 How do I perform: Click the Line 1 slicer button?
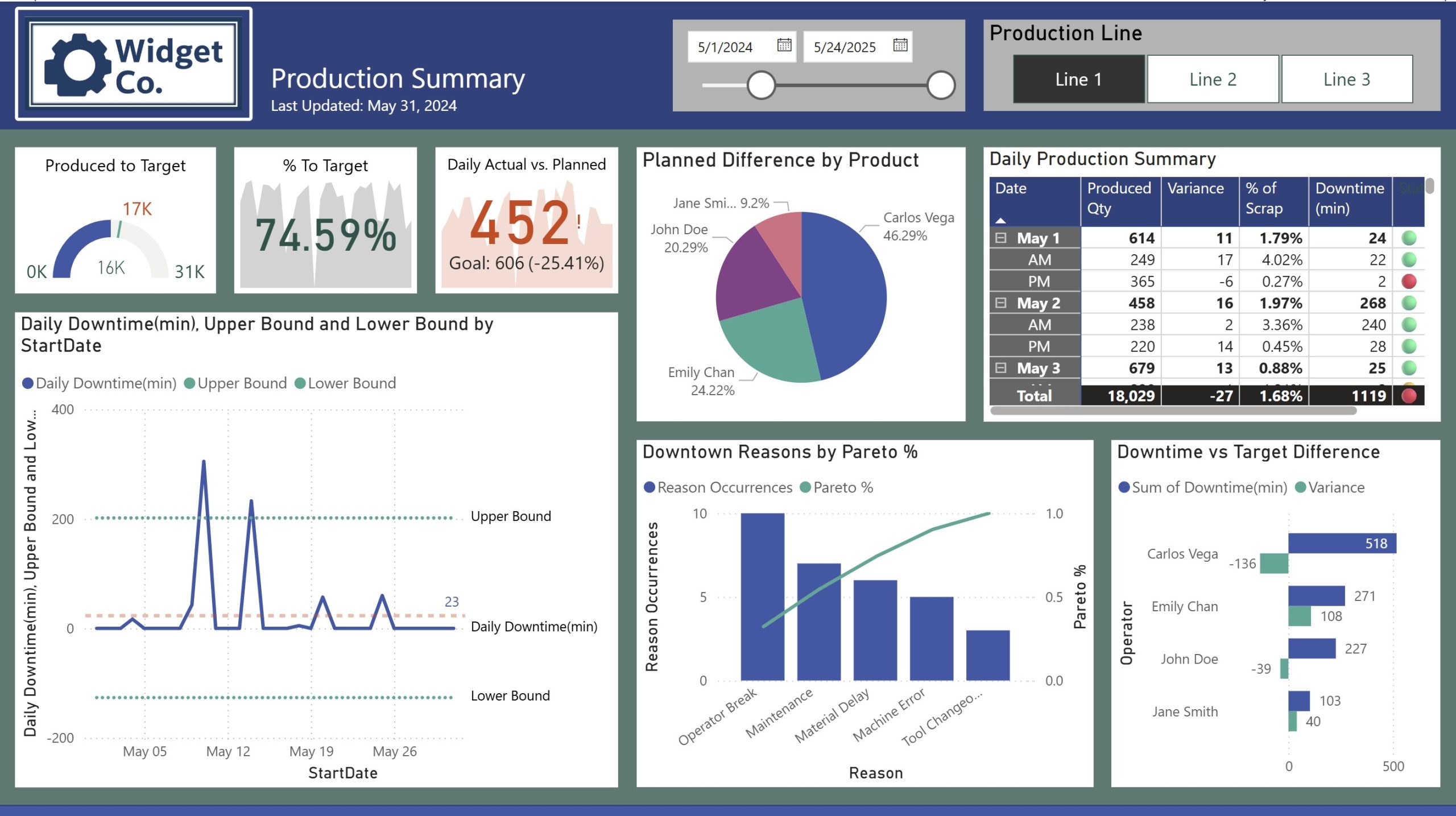[1078, 79]
